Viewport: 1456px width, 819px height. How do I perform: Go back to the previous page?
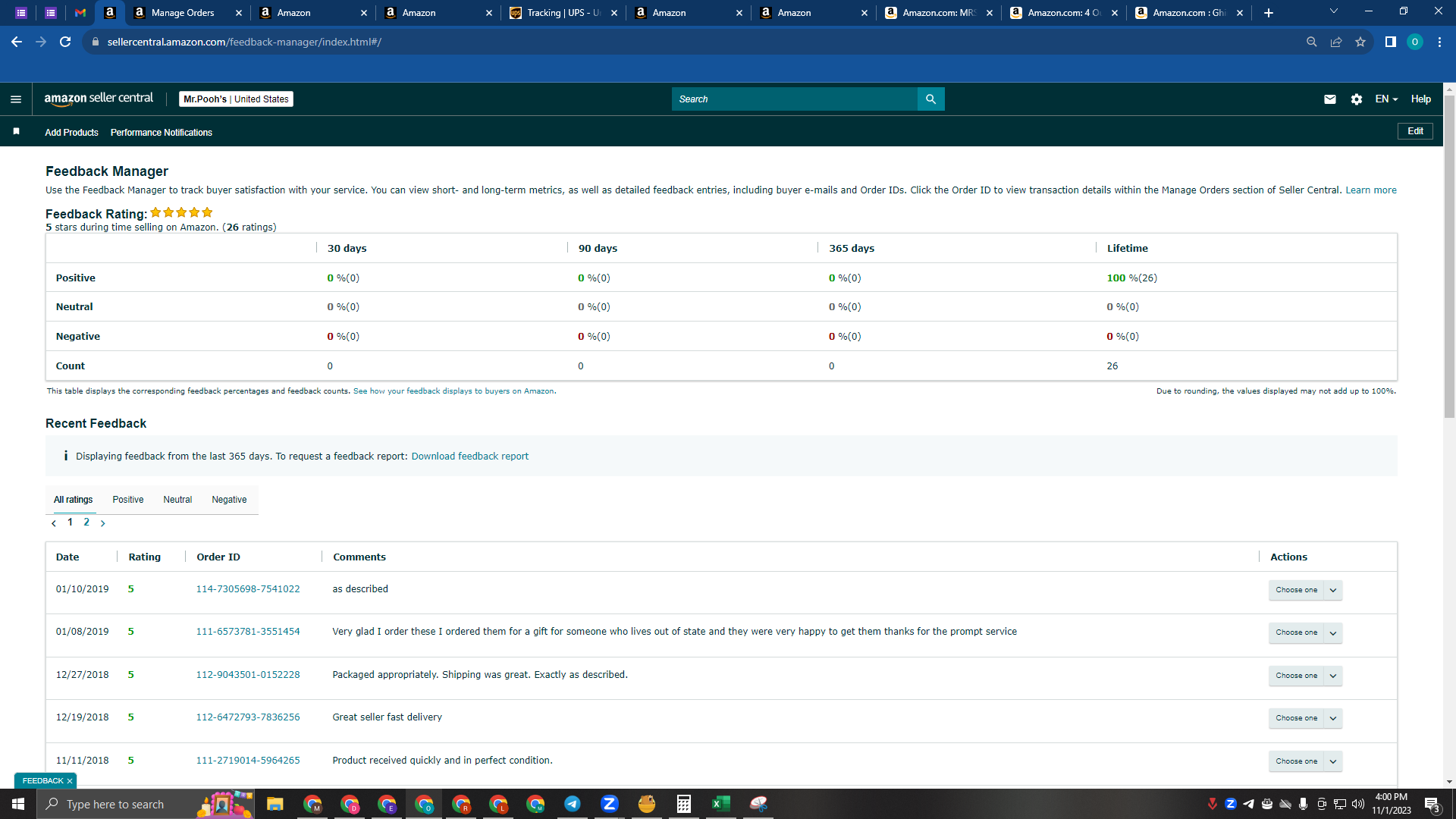point(17,42)
